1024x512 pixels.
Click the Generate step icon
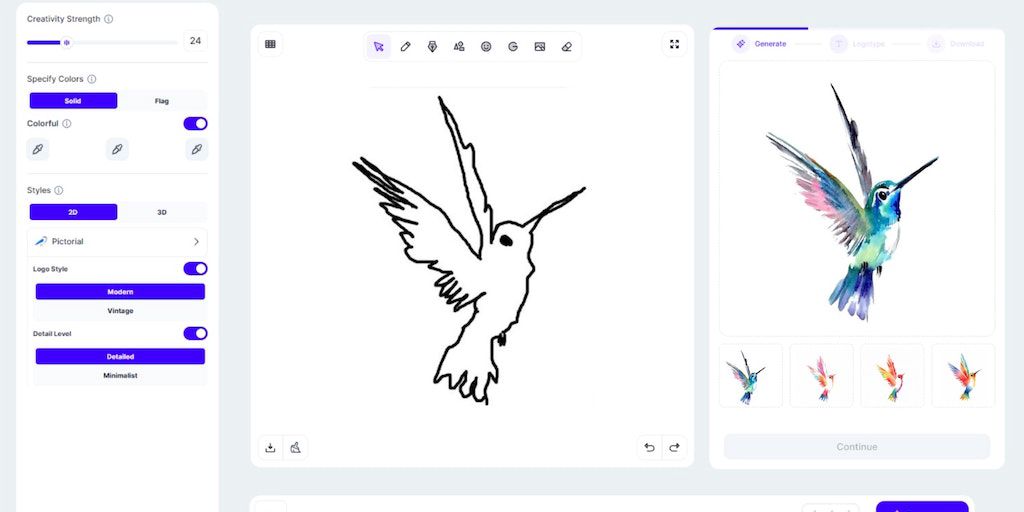point(741,44)
